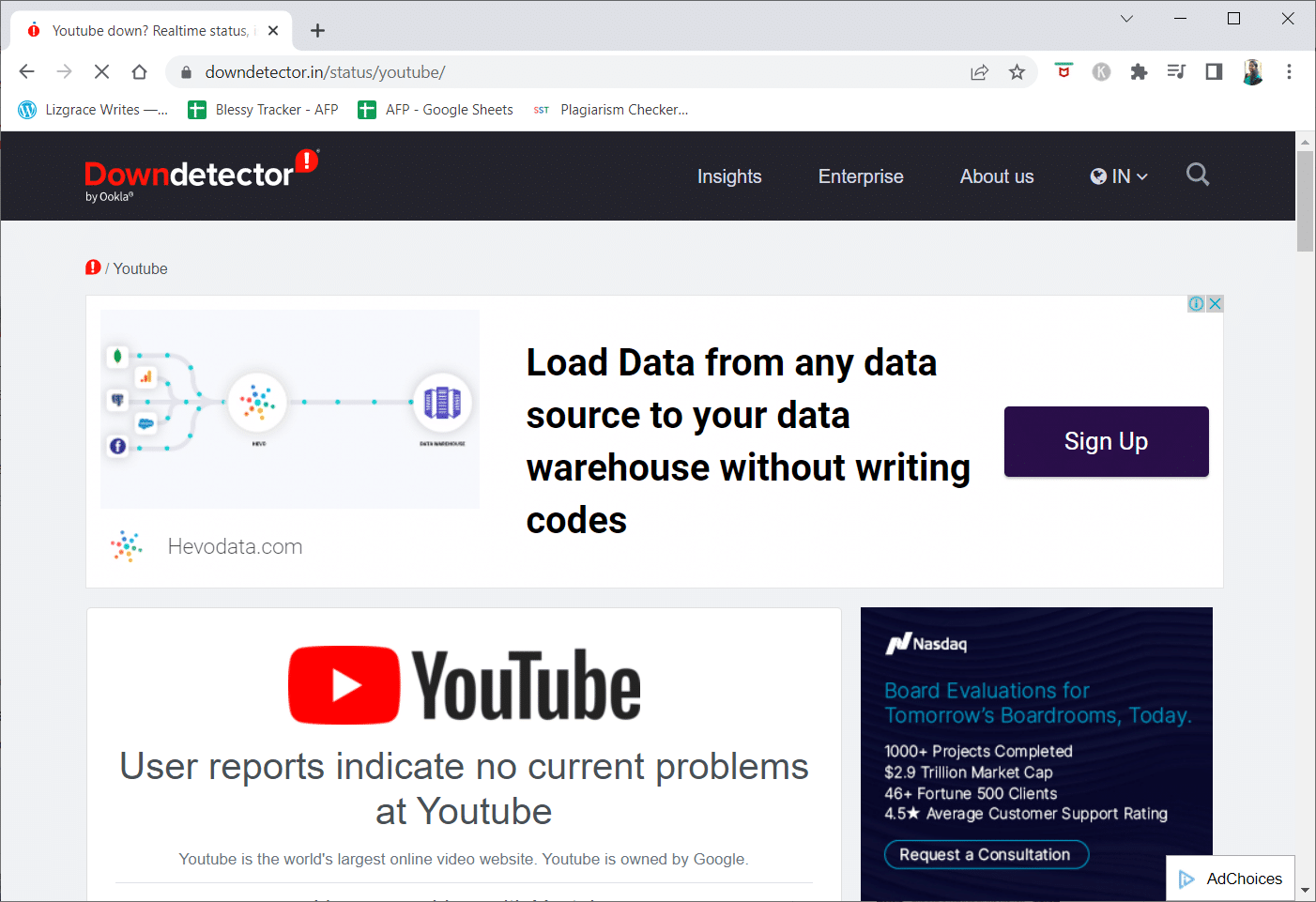Screen dimensions: 1316x902
Task: Open Blessy Tracker - AFP bookmark
Action: coord(264,110)
